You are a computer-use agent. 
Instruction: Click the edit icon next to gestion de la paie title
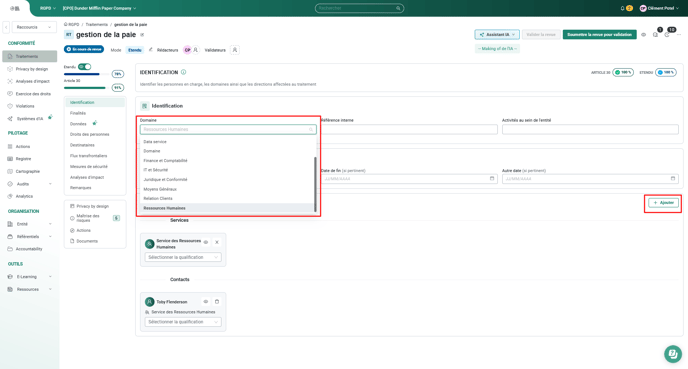[142, 35]
